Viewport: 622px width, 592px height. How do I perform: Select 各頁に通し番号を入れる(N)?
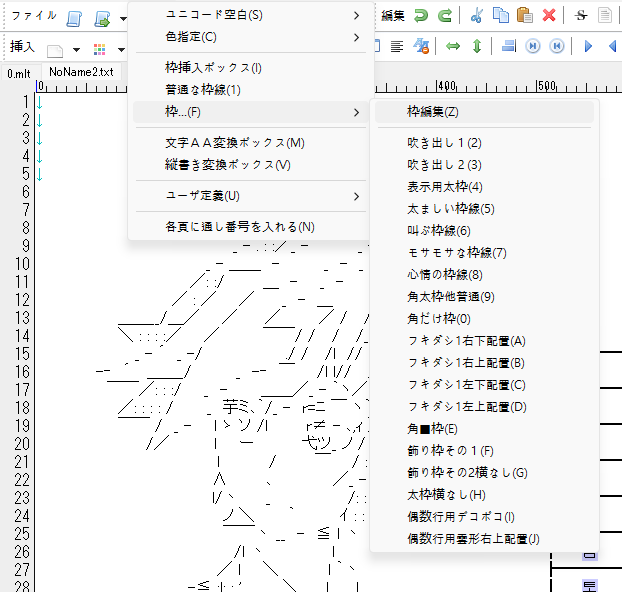pyautogui.click(x=250, y=227)
